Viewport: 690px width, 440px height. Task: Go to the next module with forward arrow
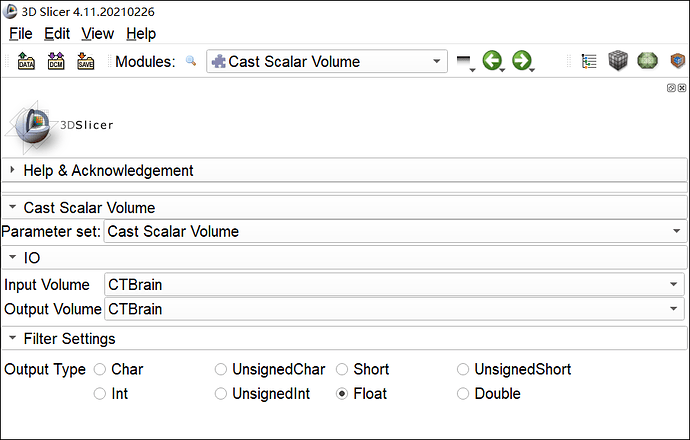pyautogui.click(x=522, y=62)
